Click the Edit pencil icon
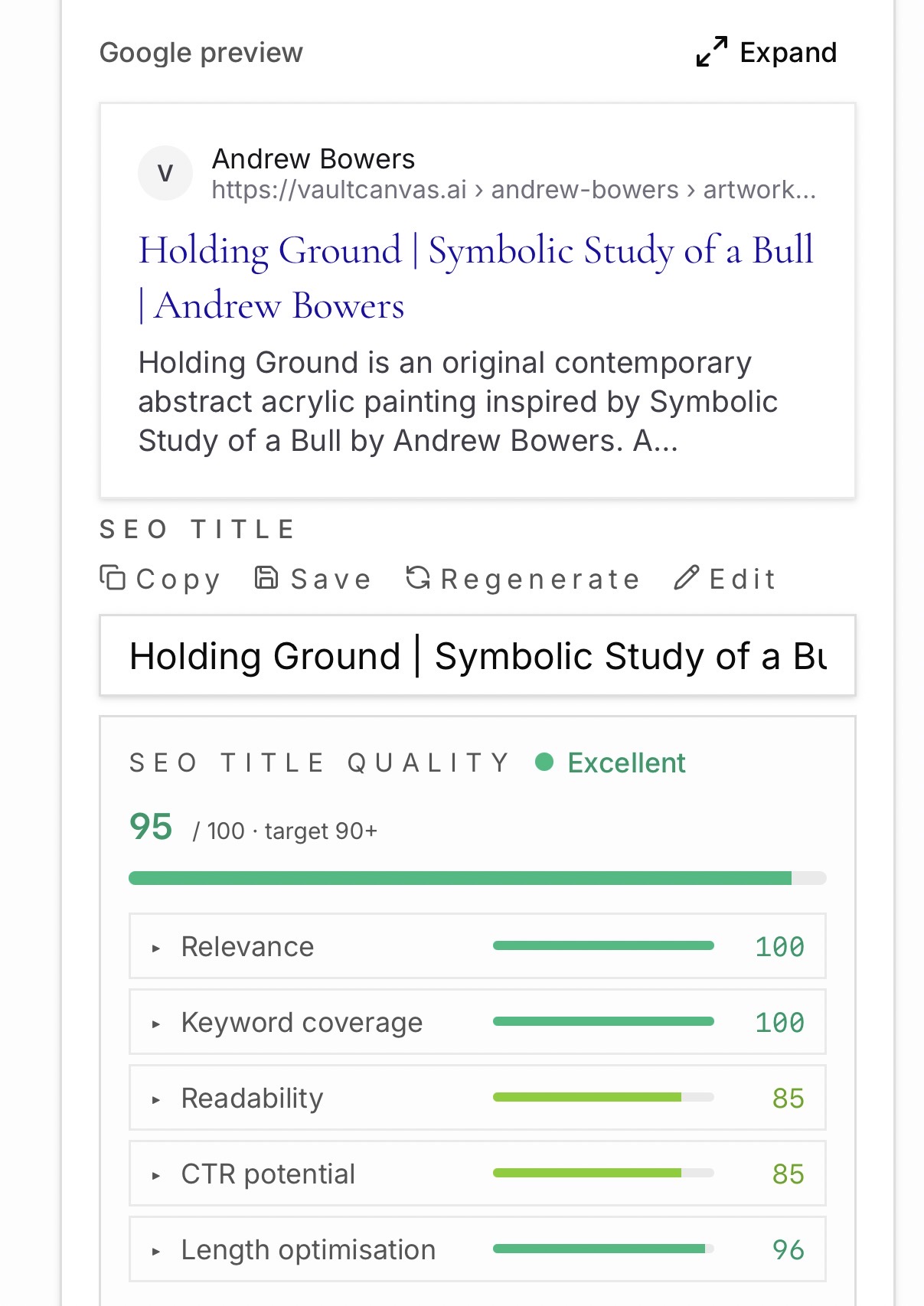Screen dimensions: 924x1306 (x=687, y=577)
